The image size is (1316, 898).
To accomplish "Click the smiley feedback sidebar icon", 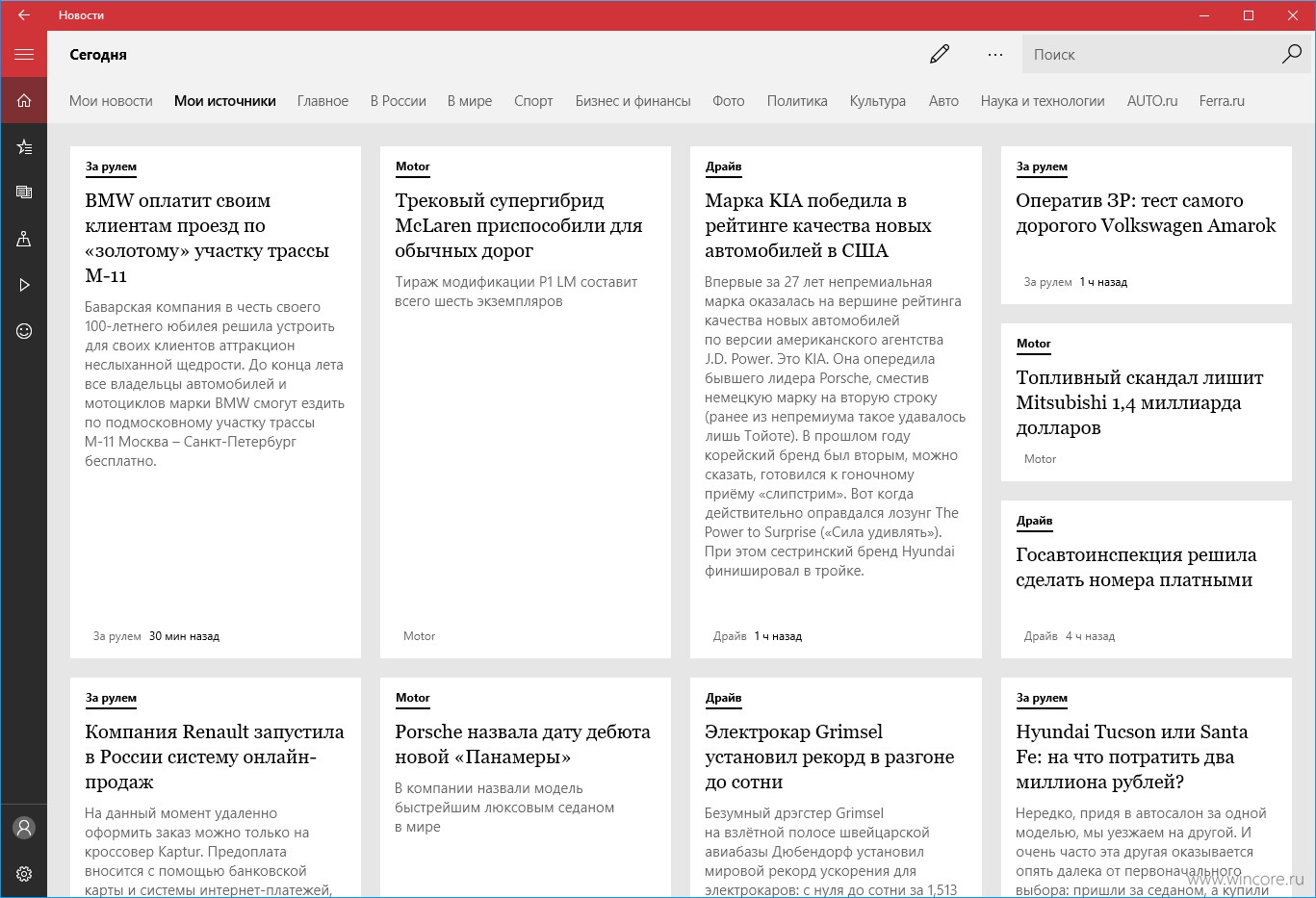I will tap(24, 331).
